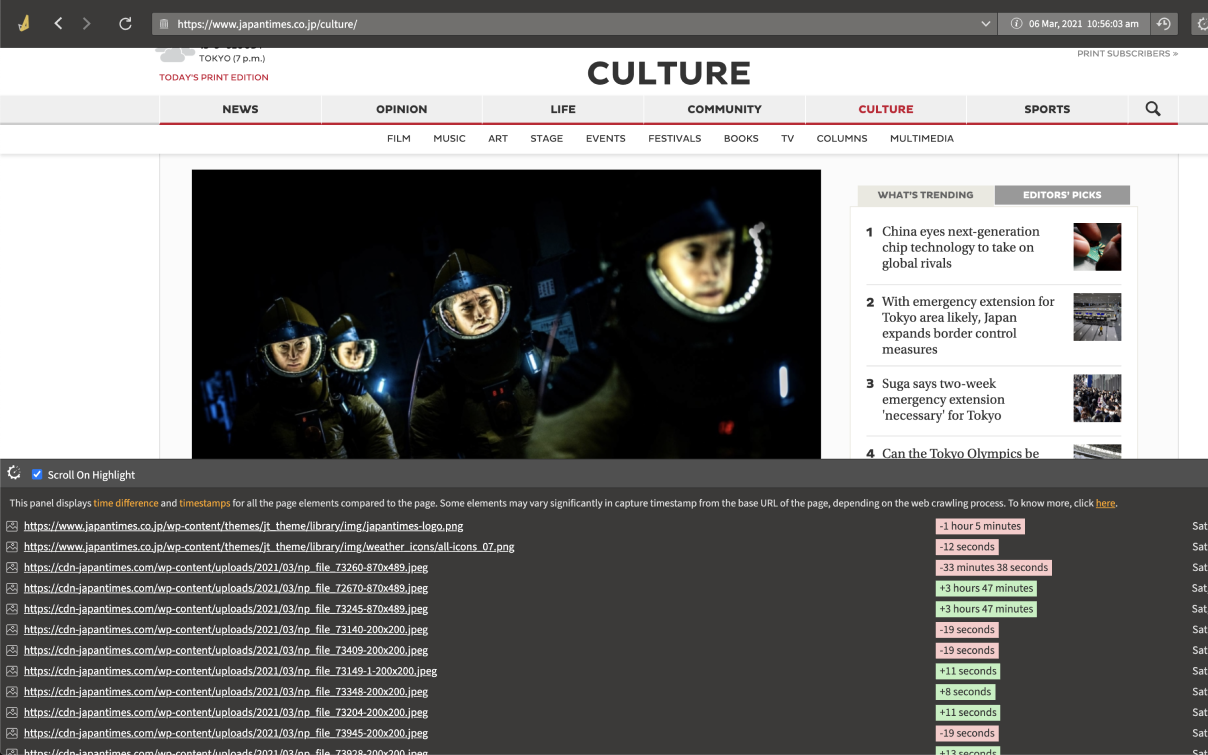Click the info icon beside the capture date
The width and height of the screenshot is (1208, 755).
tap(1016, 24)
